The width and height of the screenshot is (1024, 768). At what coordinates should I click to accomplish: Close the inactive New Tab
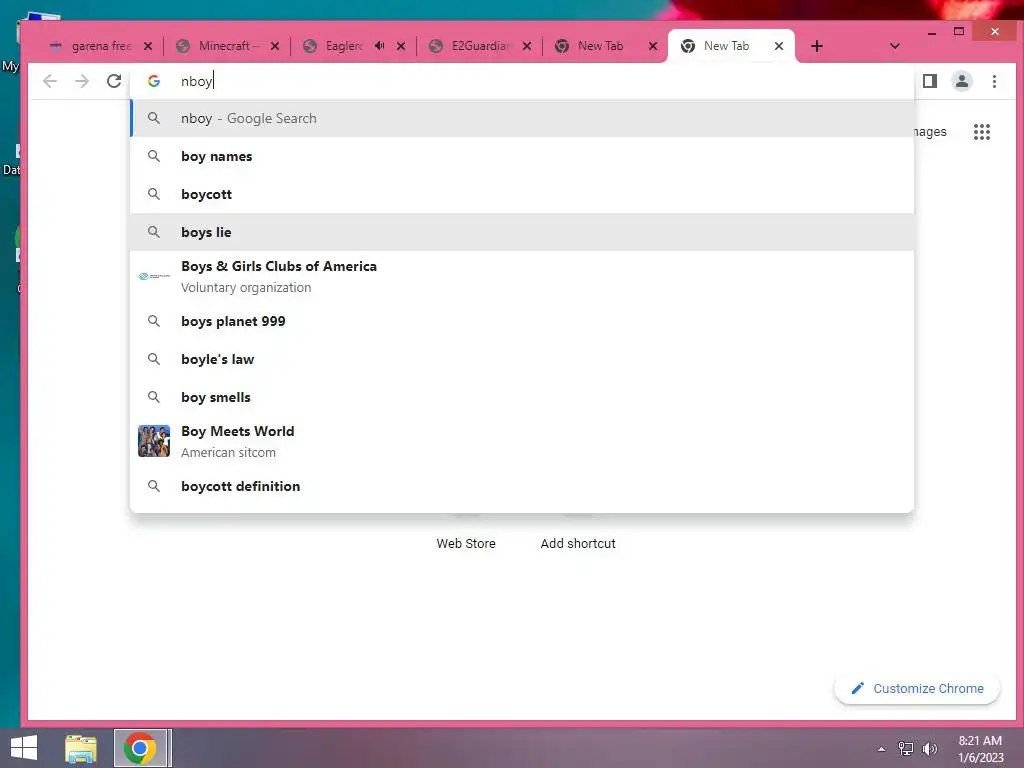coord(652,46)
